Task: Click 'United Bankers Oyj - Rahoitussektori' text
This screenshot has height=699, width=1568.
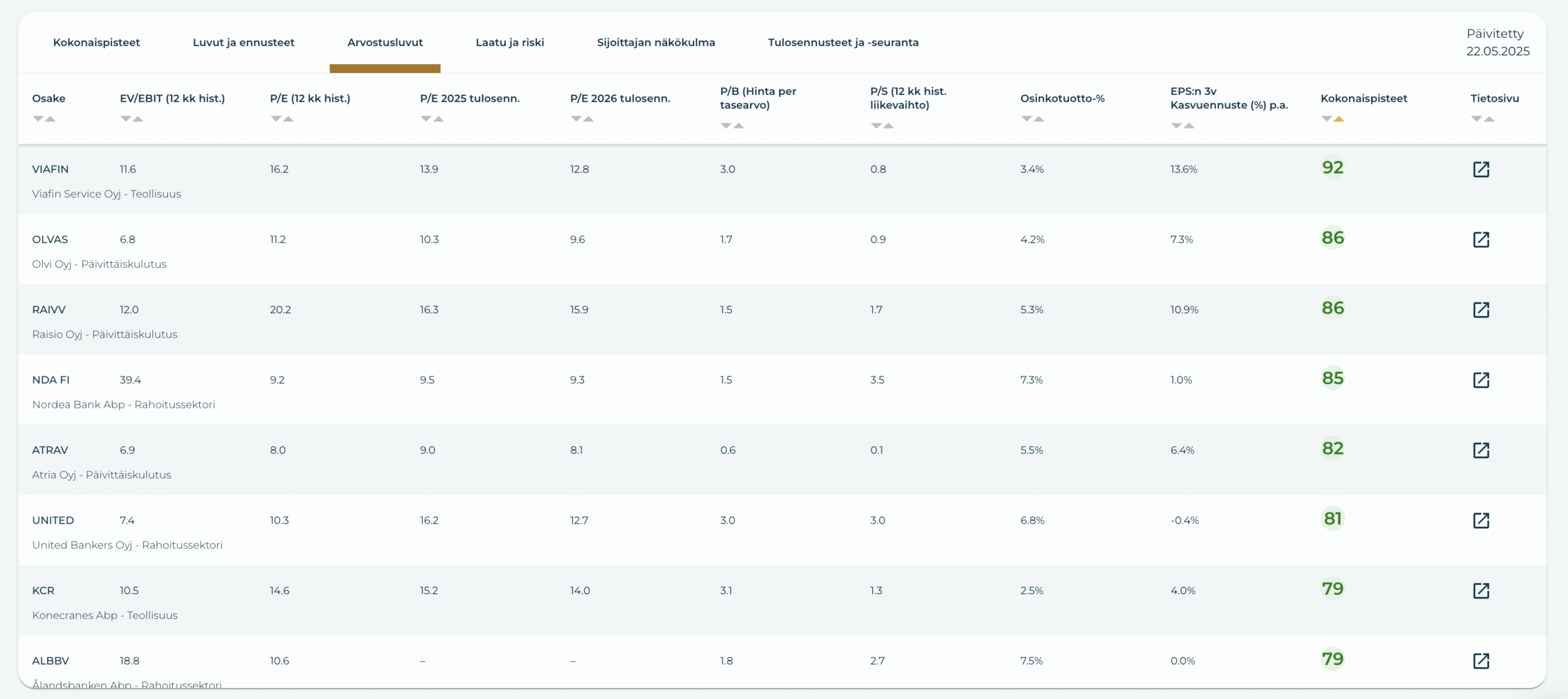Action: tap(127, 545)
